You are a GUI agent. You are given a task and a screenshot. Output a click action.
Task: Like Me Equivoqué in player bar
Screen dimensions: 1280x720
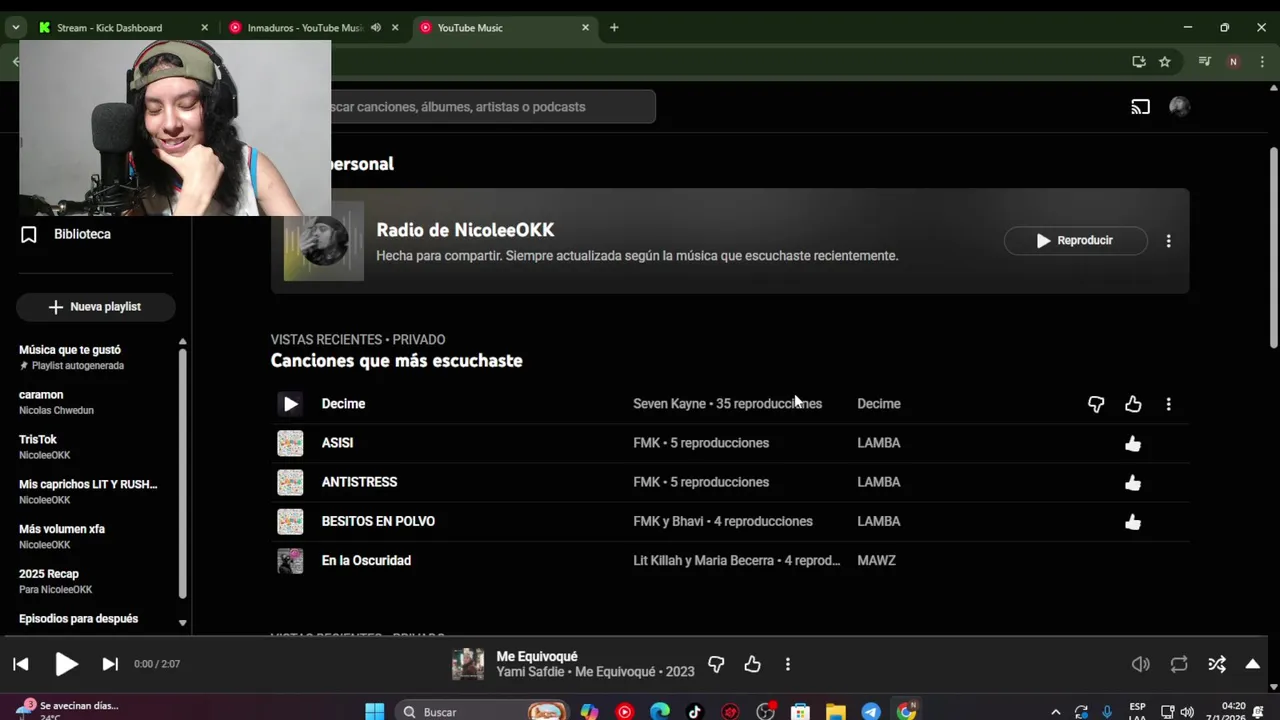[752, 664]
